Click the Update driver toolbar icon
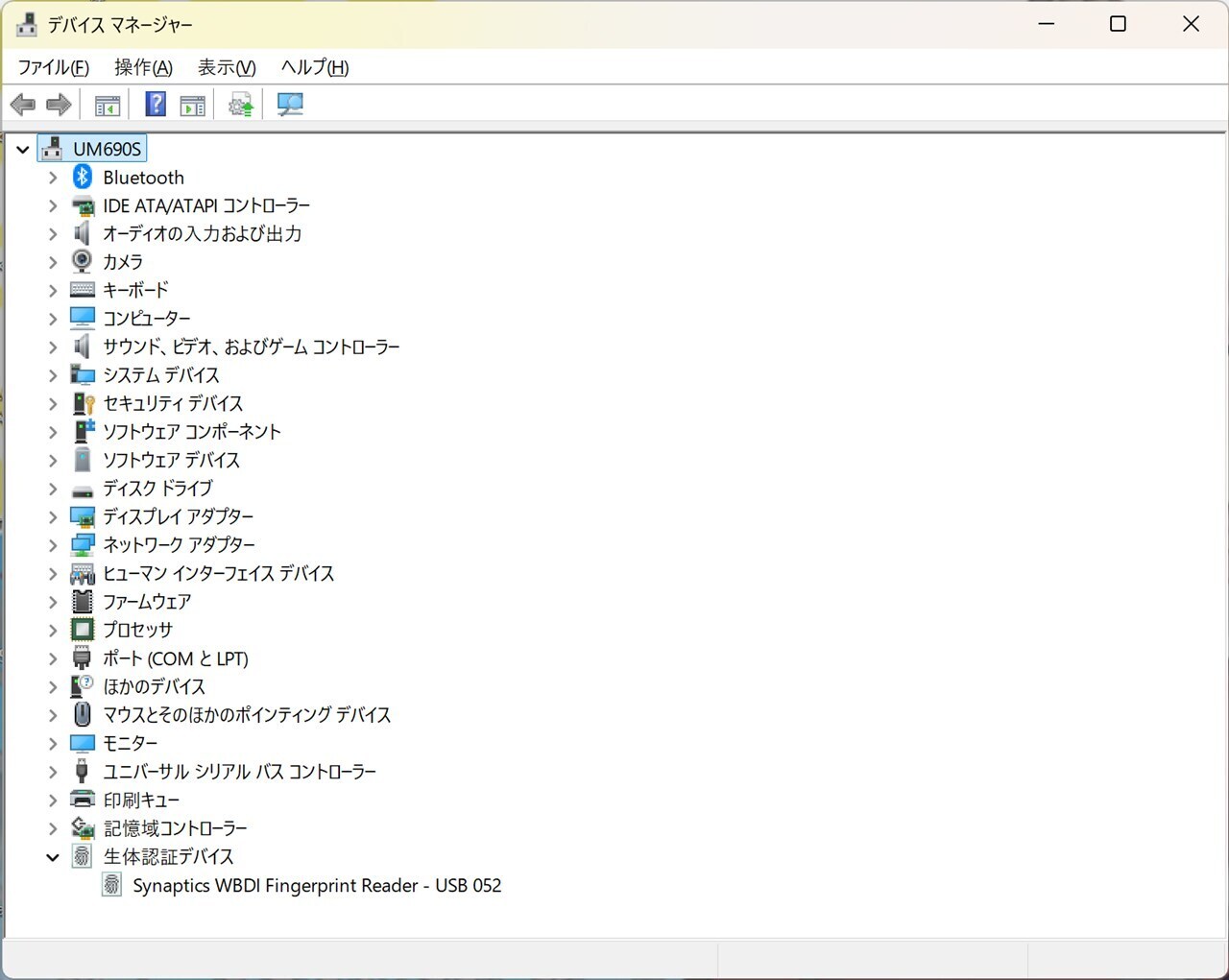This screenshot has width=1229, height=980. pos(240,105)
